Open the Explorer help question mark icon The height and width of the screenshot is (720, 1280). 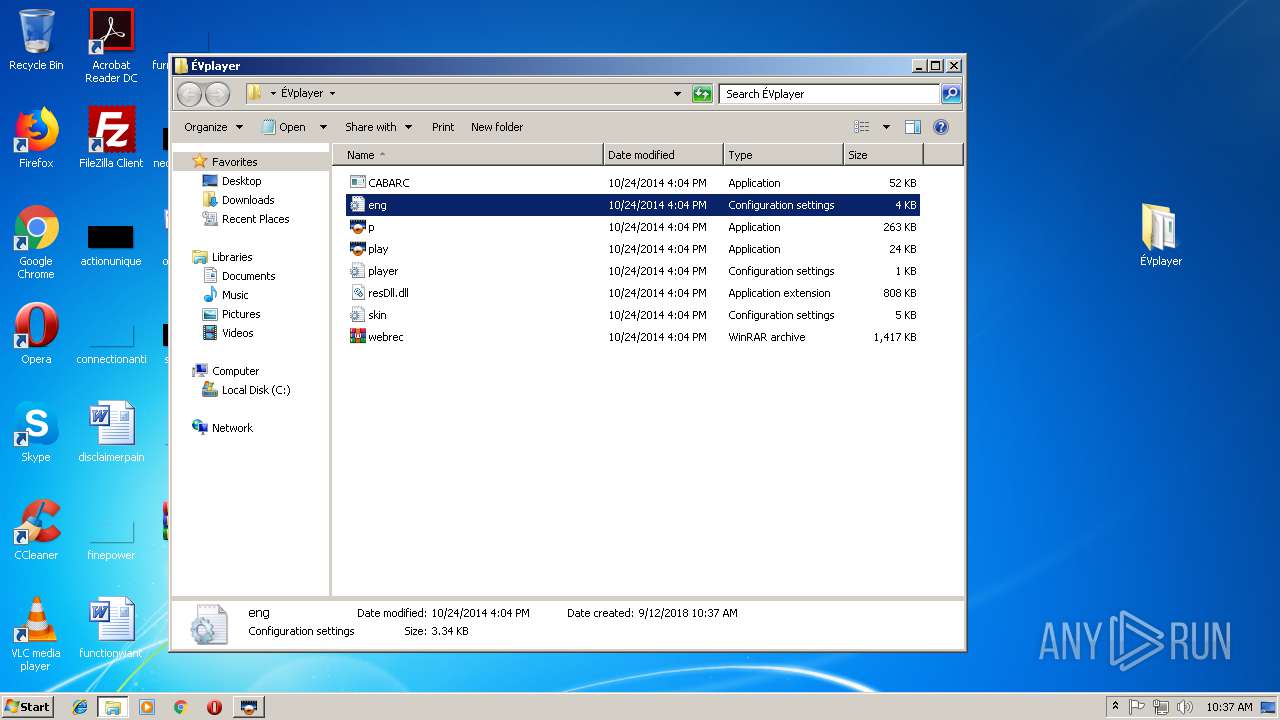[940, 127]
